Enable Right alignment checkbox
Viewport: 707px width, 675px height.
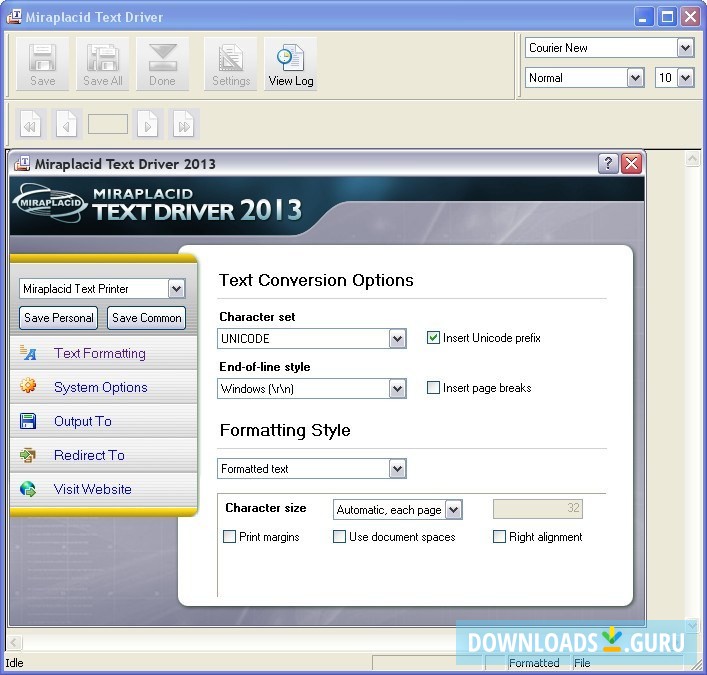point(500,537)
